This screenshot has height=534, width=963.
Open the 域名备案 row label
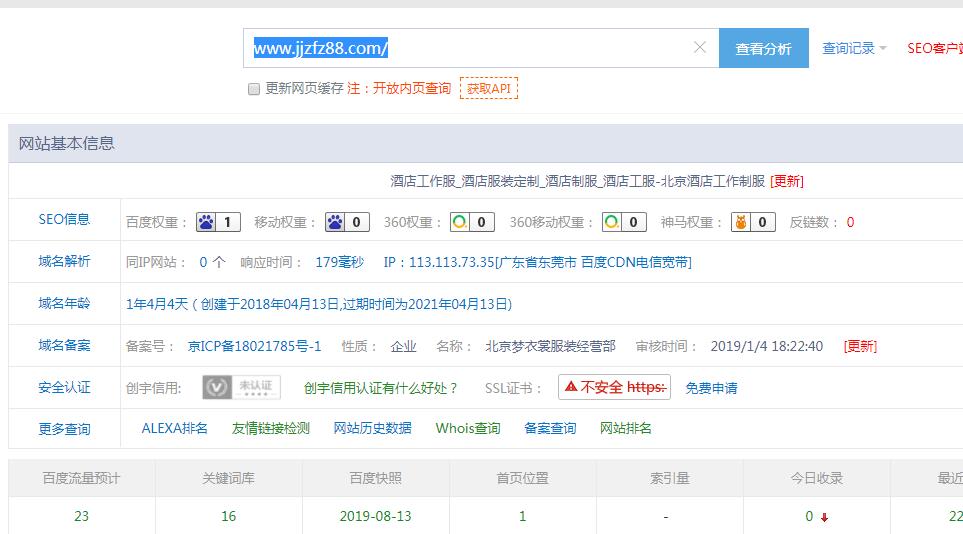pyautogui.click(x=64, y=345)
